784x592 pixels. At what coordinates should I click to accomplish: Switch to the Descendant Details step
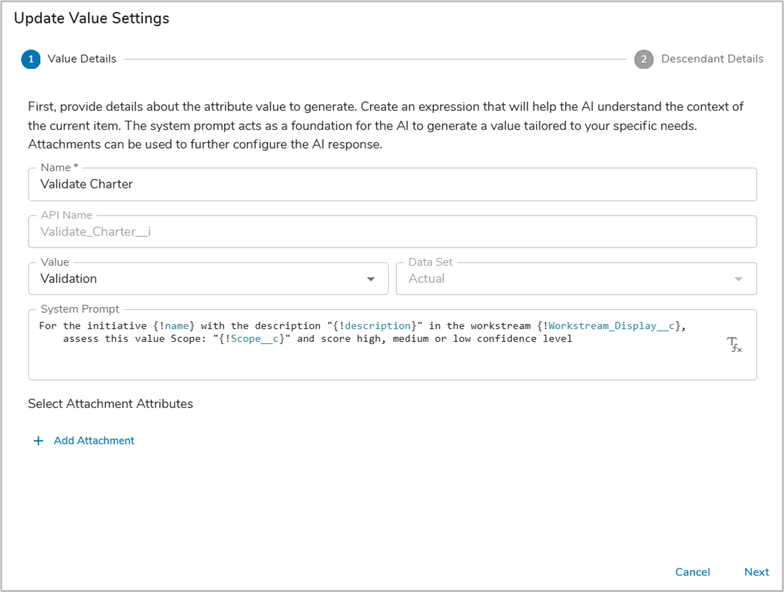pos(711,59)
